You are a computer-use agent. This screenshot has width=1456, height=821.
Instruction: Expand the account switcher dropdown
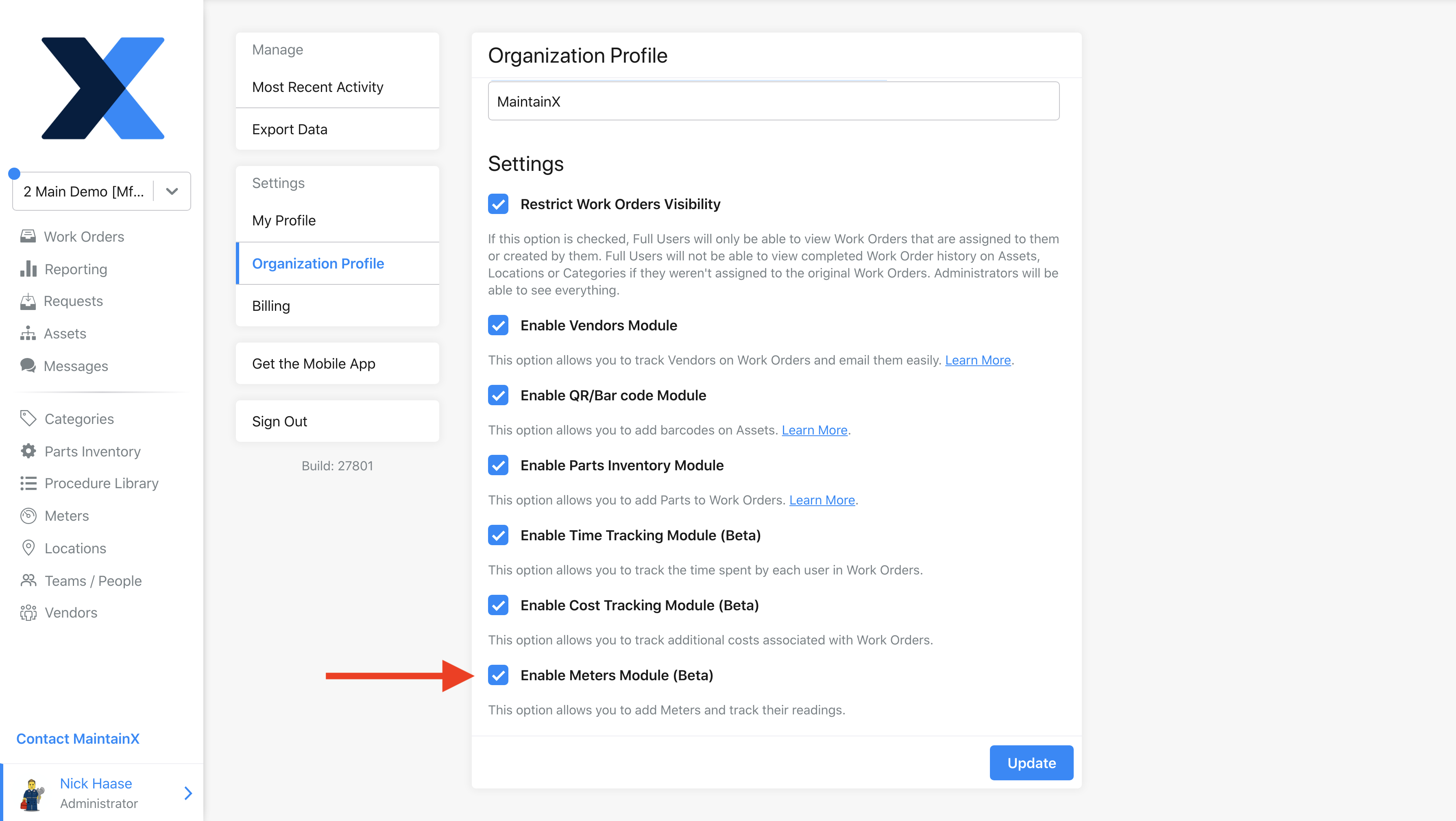point(172,191)
